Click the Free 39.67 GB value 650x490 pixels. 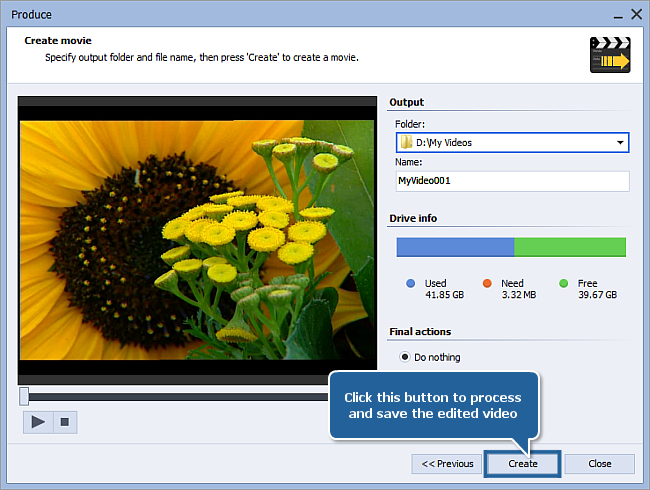[597, 295]
